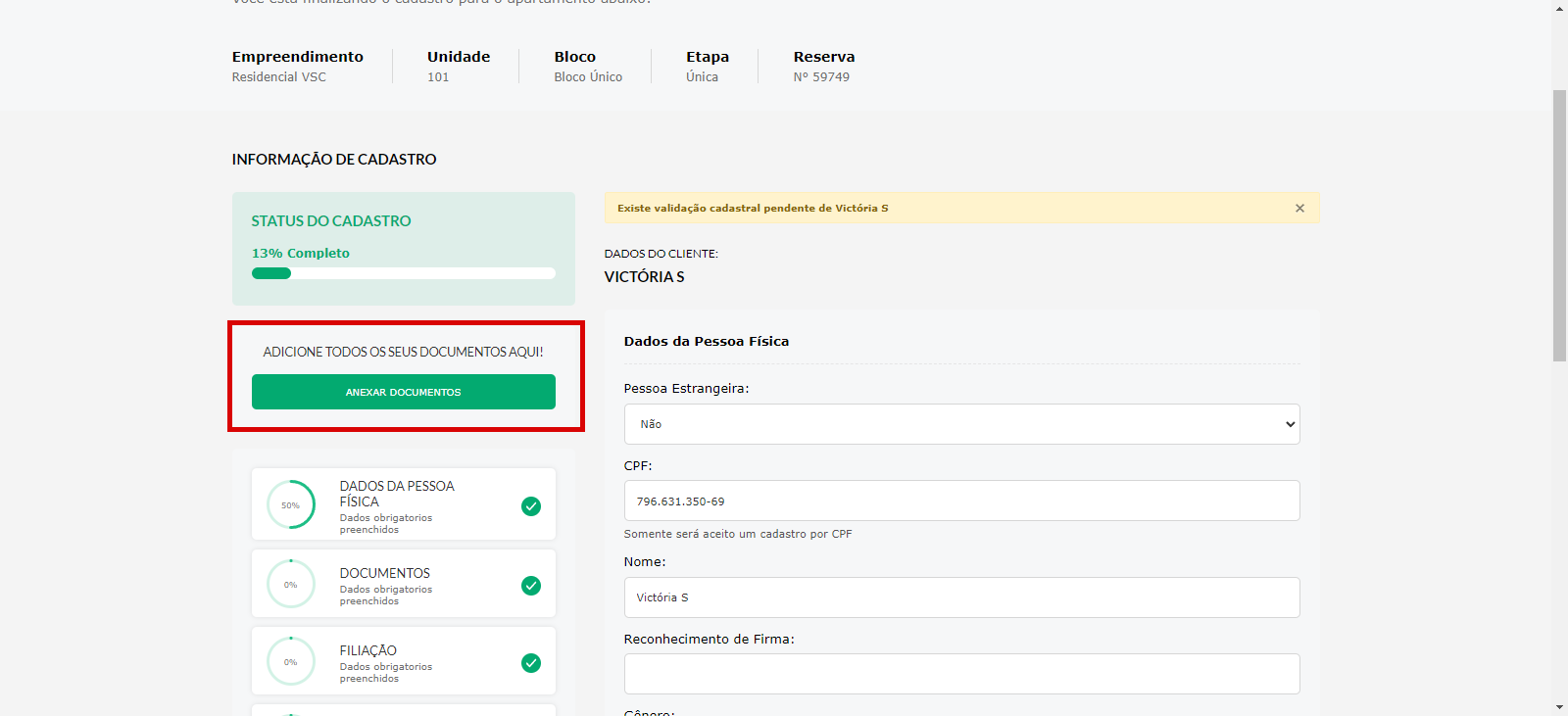Focus the Nome field with Victória S
The width and height of the screenshot is (1568, 716).
pos(961,597)
